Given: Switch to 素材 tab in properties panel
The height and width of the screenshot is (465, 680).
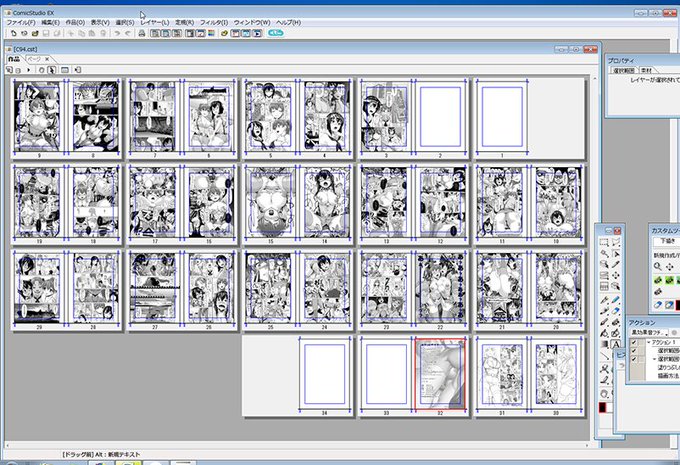Looking at the screenshot, I should pos(647,70).
